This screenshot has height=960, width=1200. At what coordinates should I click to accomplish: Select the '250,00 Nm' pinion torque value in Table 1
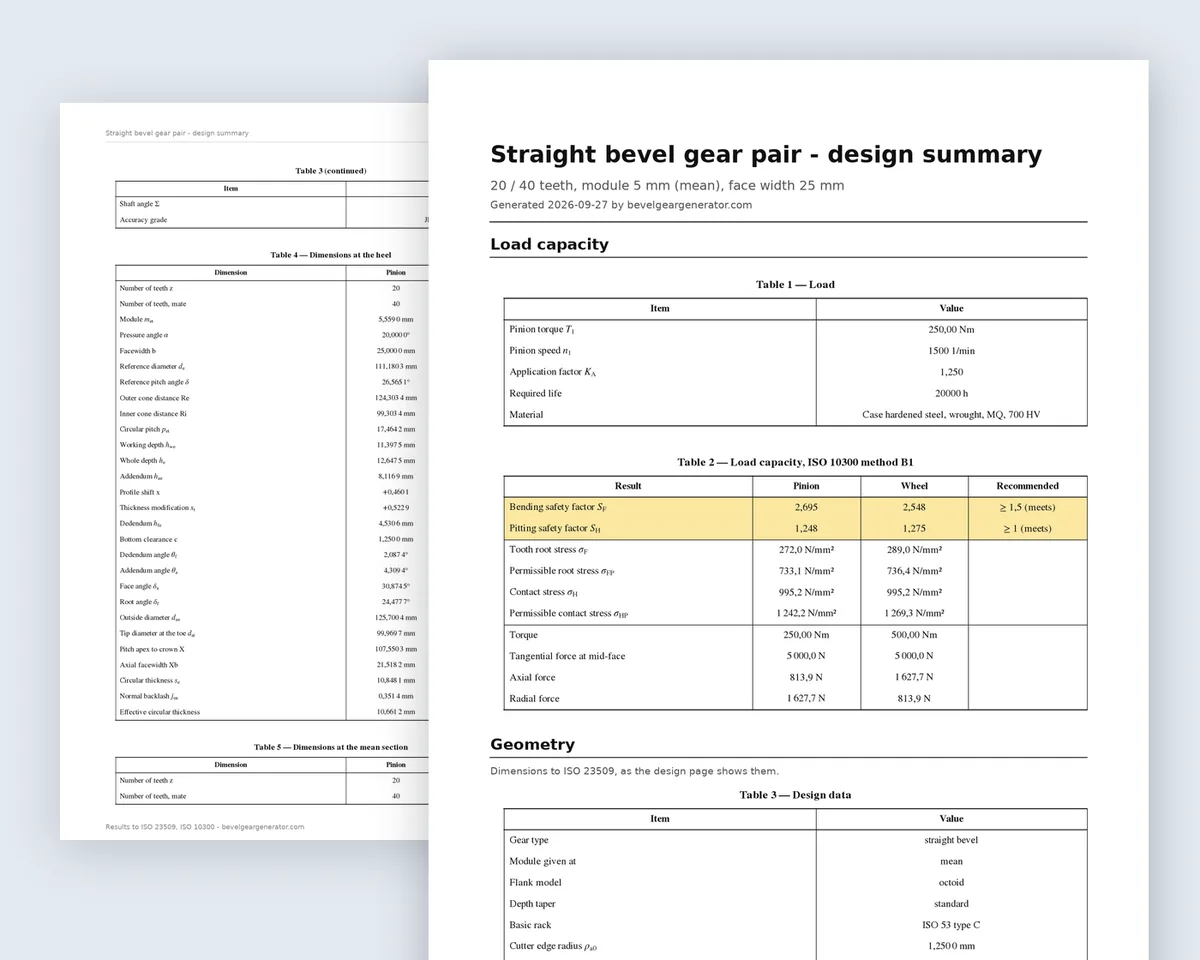(951, 329)
